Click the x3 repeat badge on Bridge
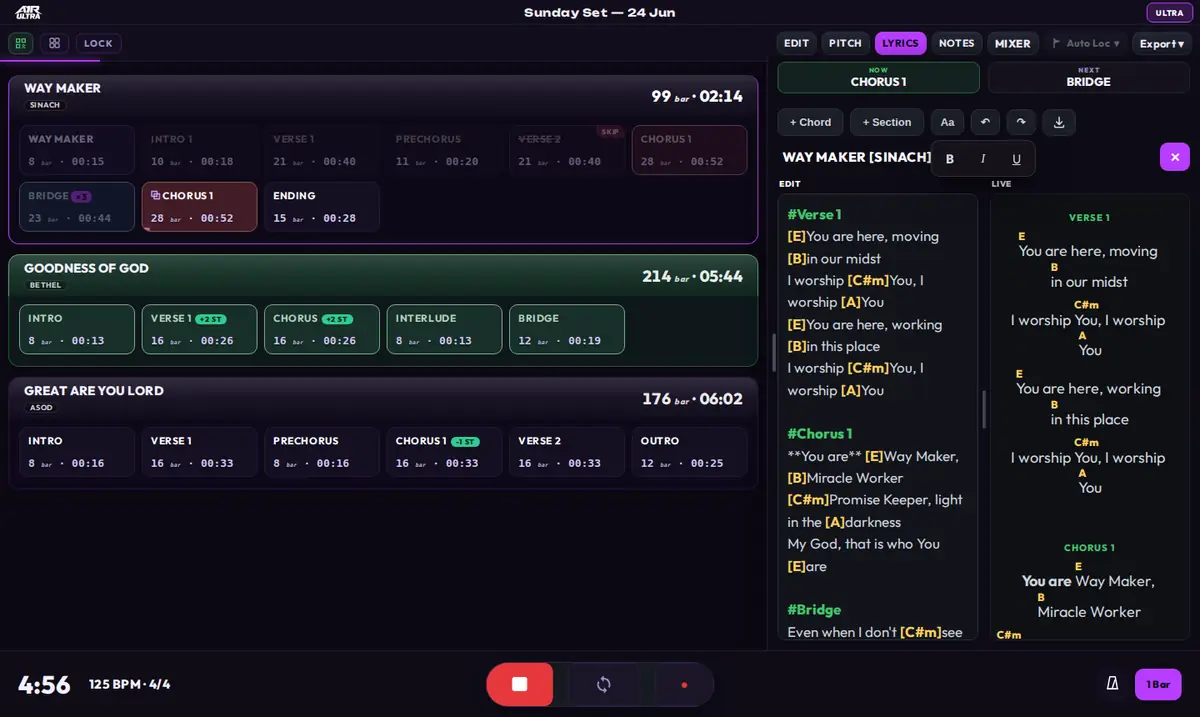 [x=81, y=196]
